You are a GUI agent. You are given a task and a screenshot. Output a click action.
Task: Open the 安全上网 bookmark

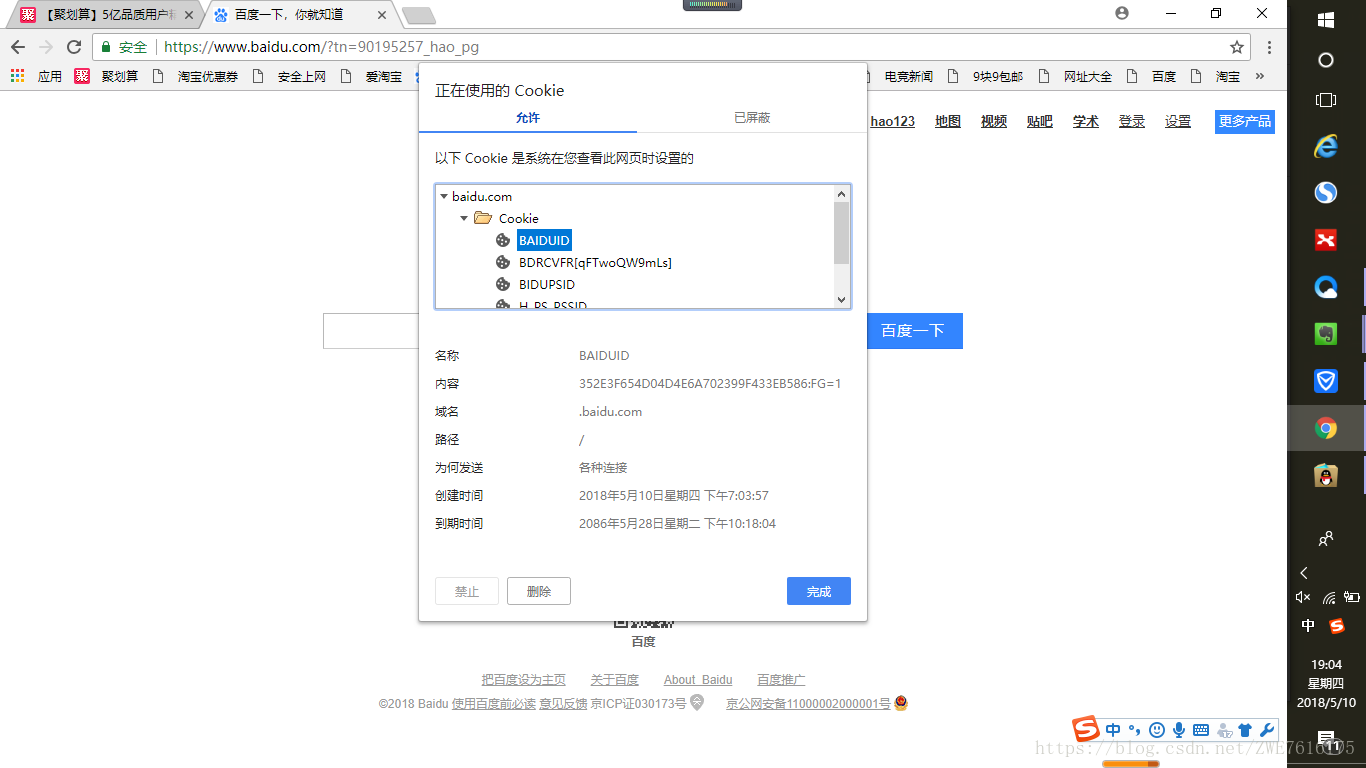[290, 76]
